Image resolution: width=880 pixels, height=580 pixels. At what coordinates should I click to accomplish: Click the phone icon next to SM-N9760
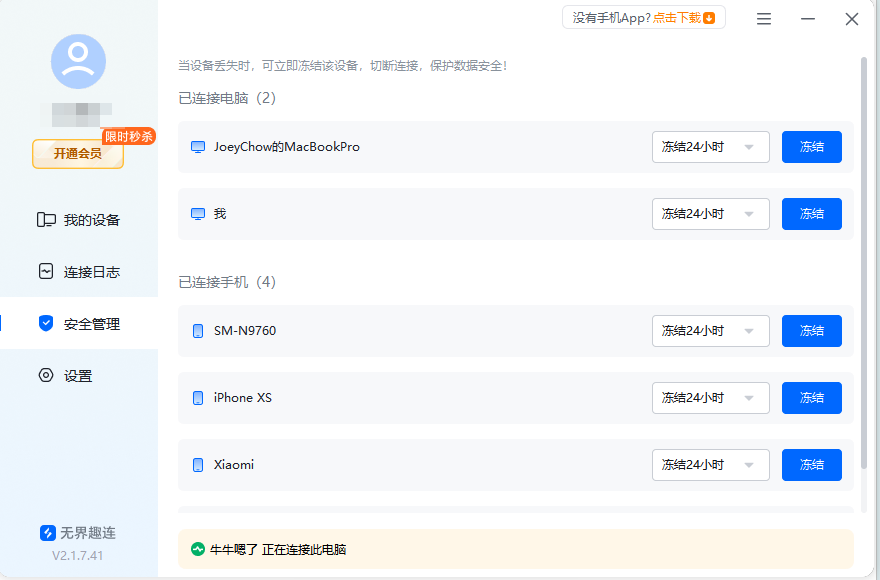[x=197, y=330]
